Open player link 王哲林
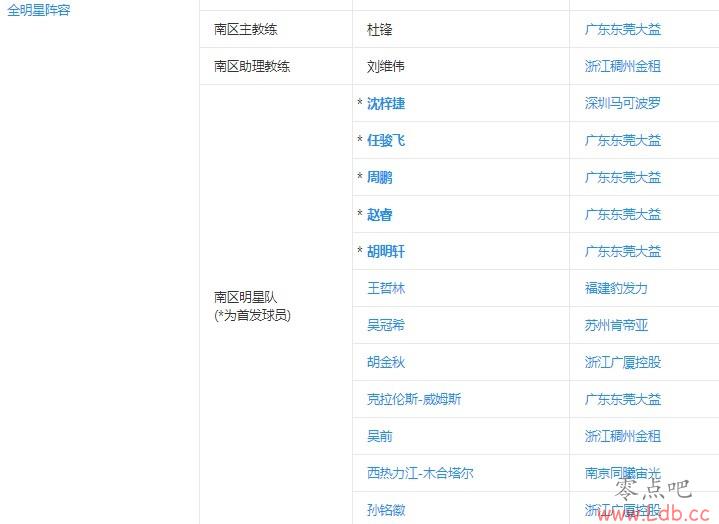This screenshot has width=719, height=524. pos(386,288)
